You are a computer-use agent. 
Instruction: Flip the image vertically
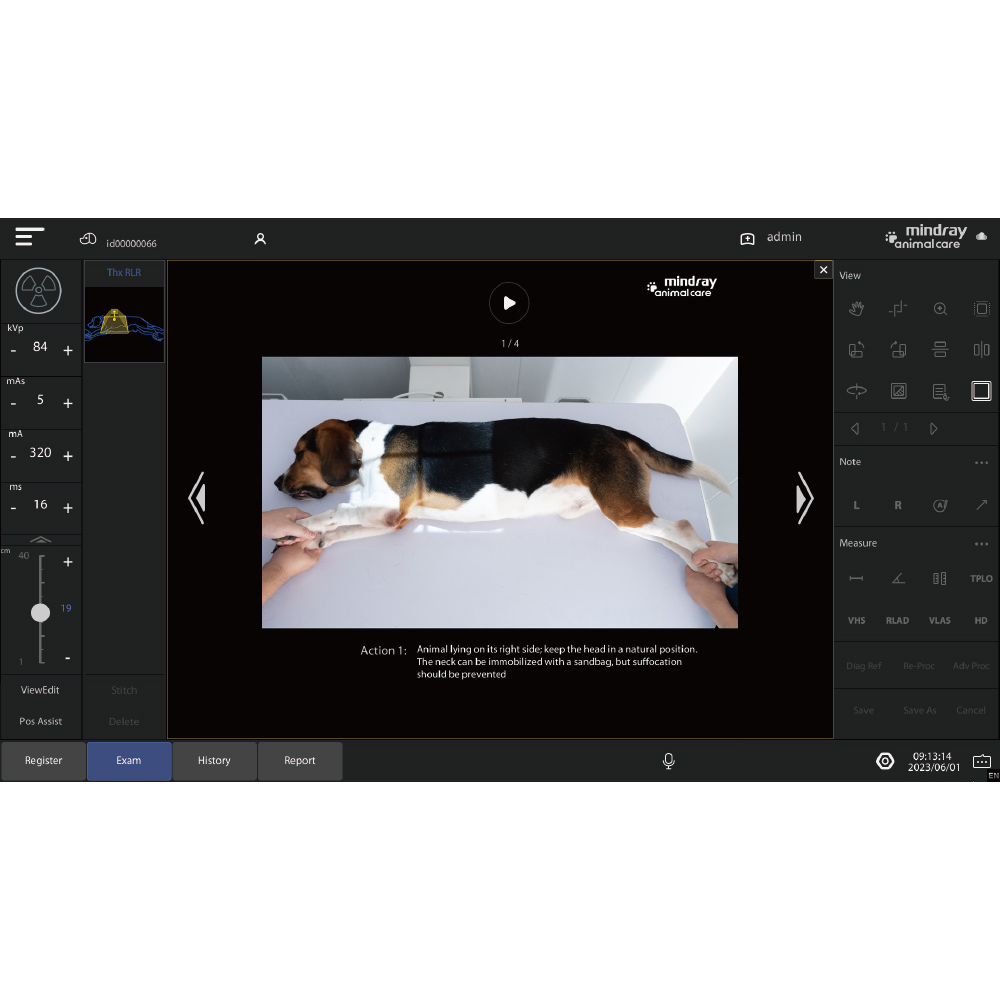[x=940, y=349]
